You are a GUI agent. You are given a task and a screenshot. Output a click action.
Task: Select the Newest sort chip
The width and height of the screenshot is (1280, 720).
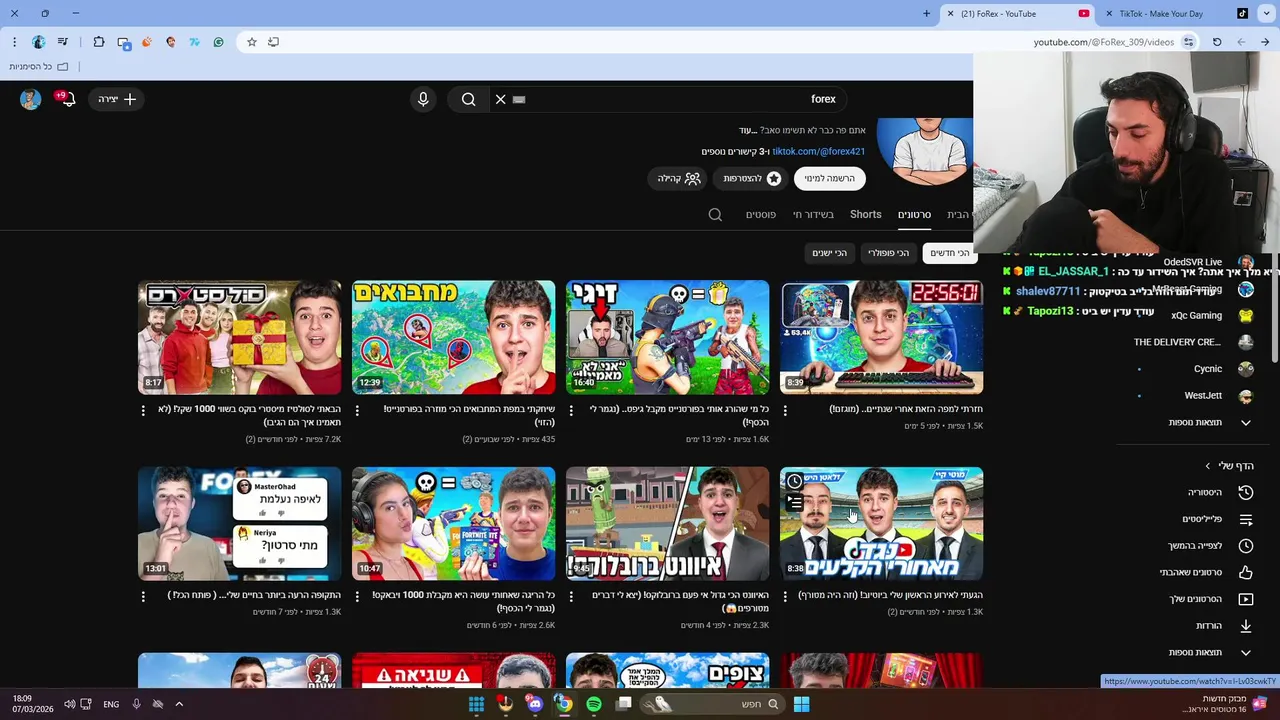949,253
